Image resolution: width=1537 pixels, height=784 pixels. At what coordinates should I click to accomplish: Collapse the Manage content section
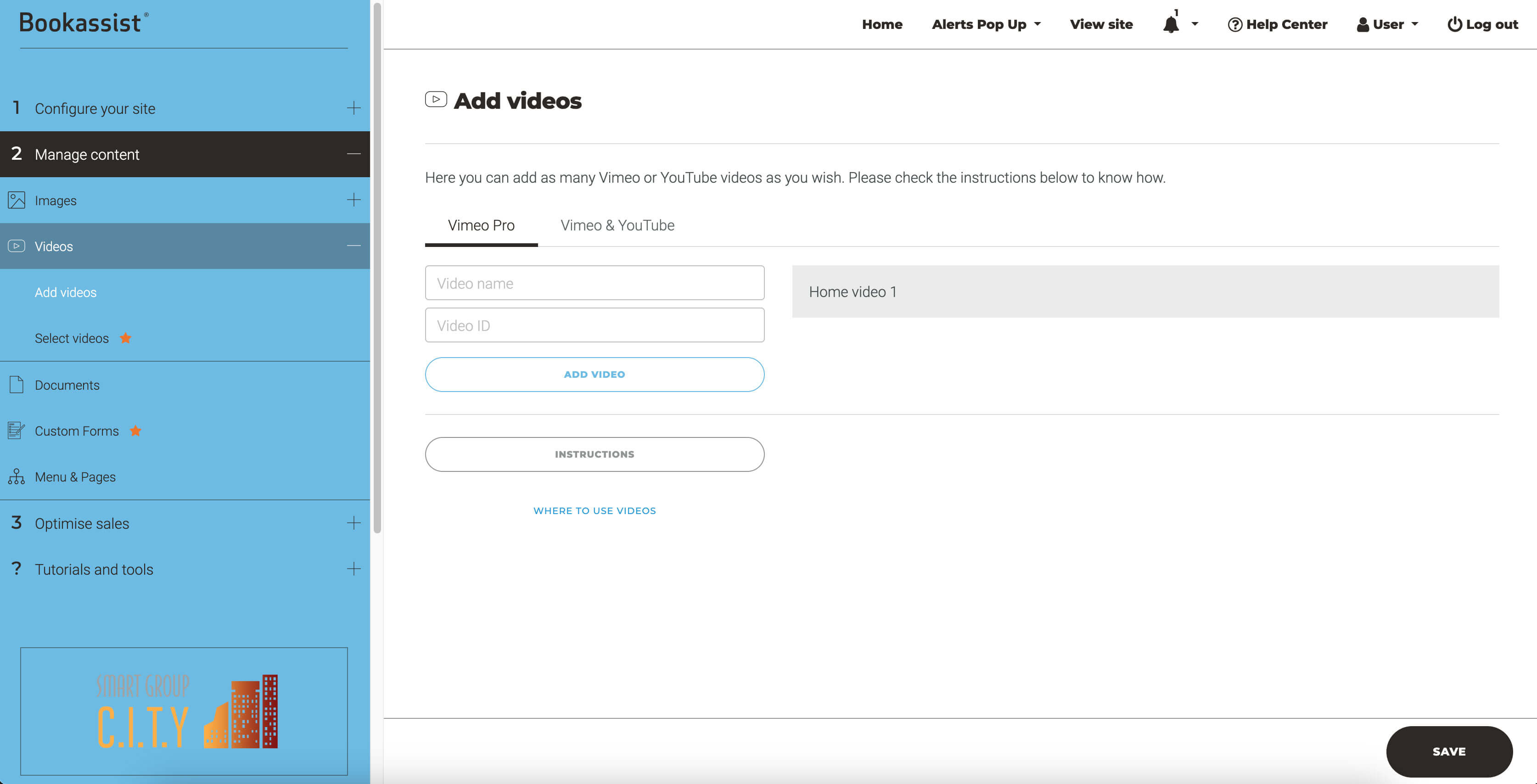click(x=353, y=154)
